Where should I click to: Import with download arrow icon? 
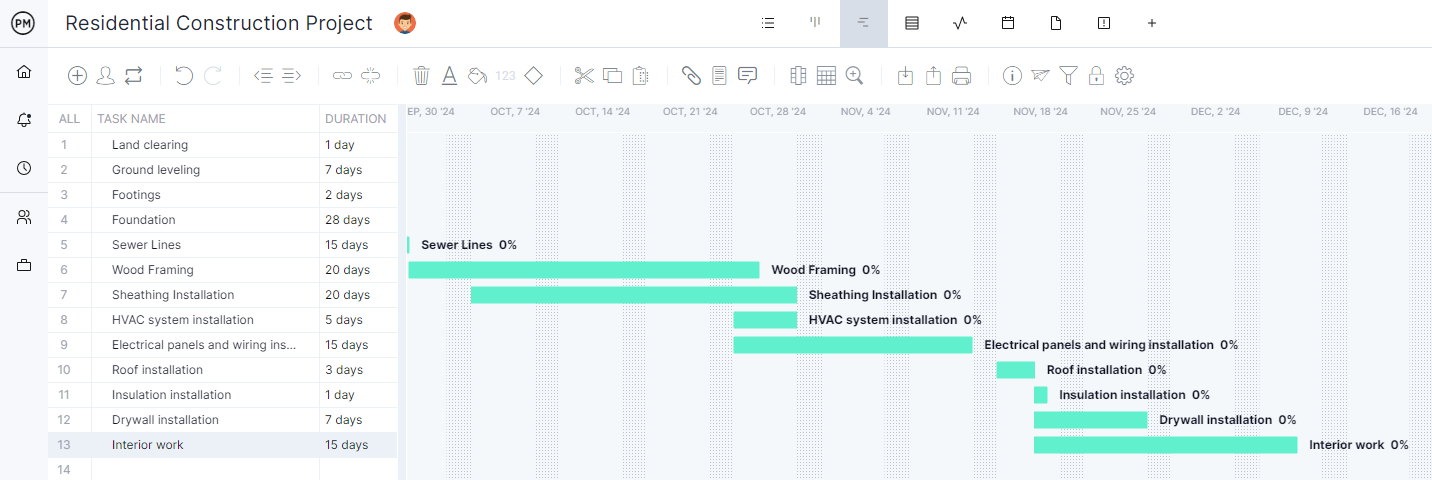(905, 75)
